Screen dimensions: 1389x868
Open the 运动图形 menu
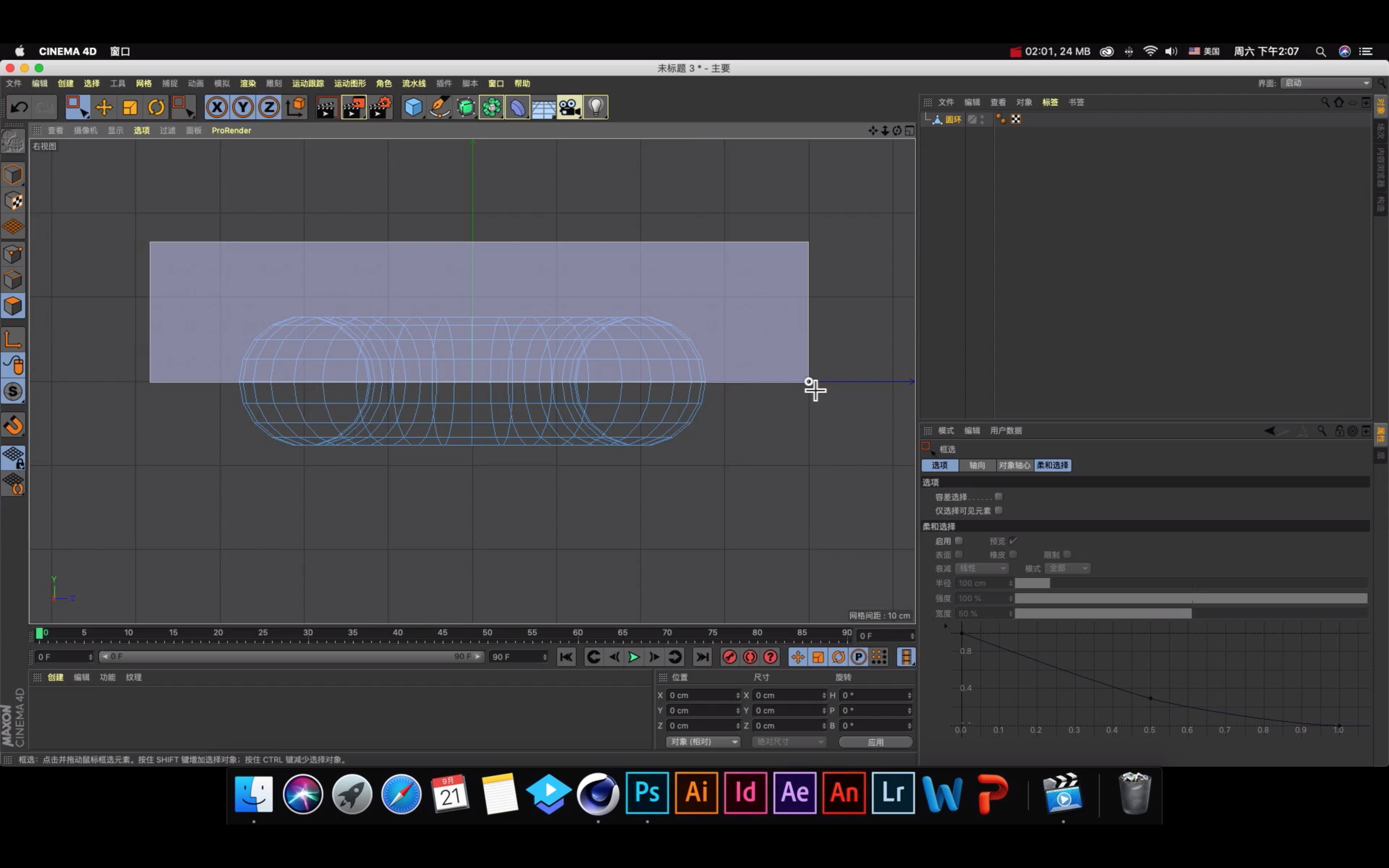coord(350,83)
